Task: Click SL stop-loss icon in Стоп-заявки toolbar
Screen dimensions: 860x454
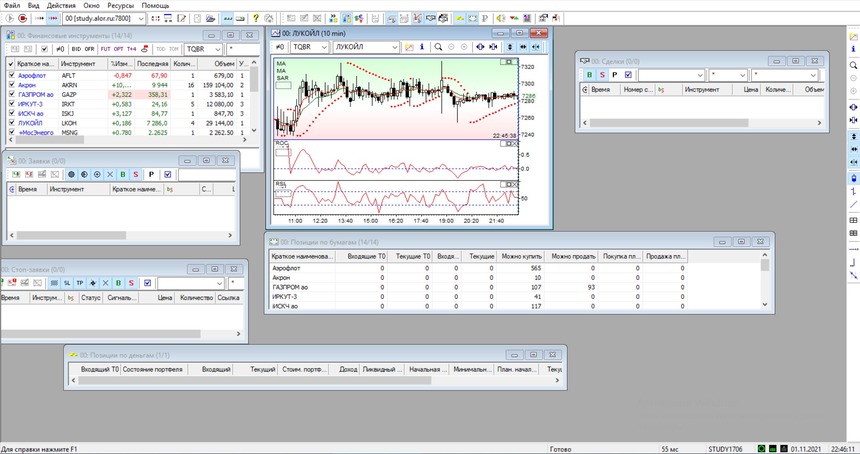Action: [x=66, y=283]
